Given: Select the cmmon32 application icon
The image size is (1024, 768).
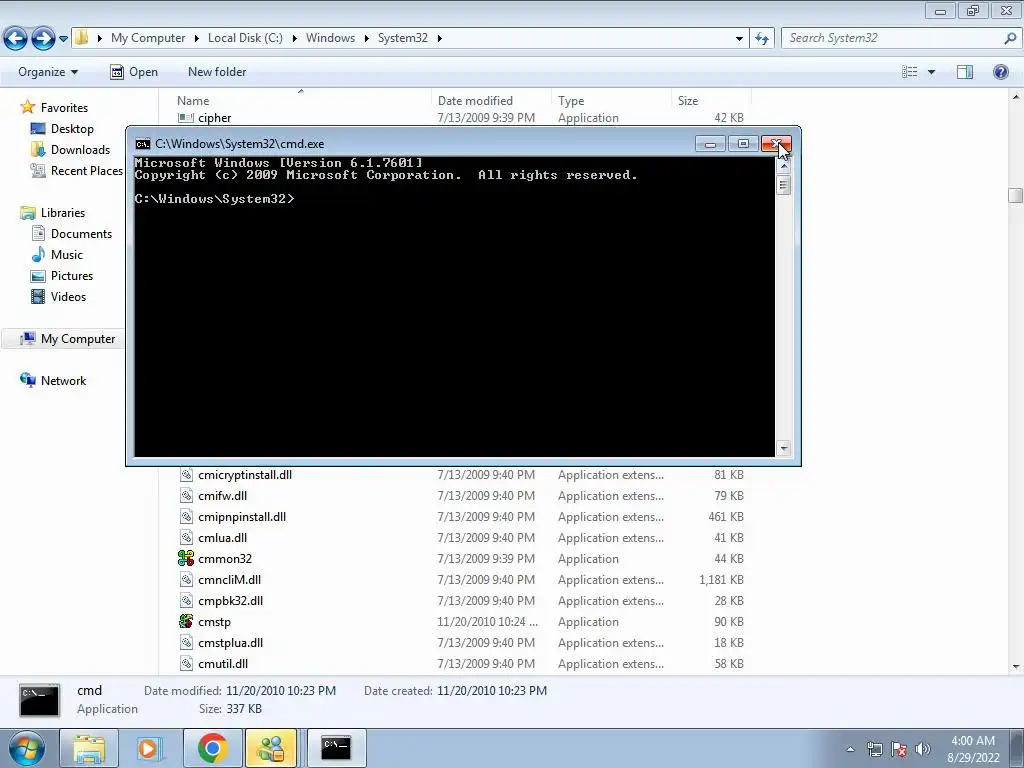Looking at the screenshot, I should pyautogui.click(x=186, y=558).
